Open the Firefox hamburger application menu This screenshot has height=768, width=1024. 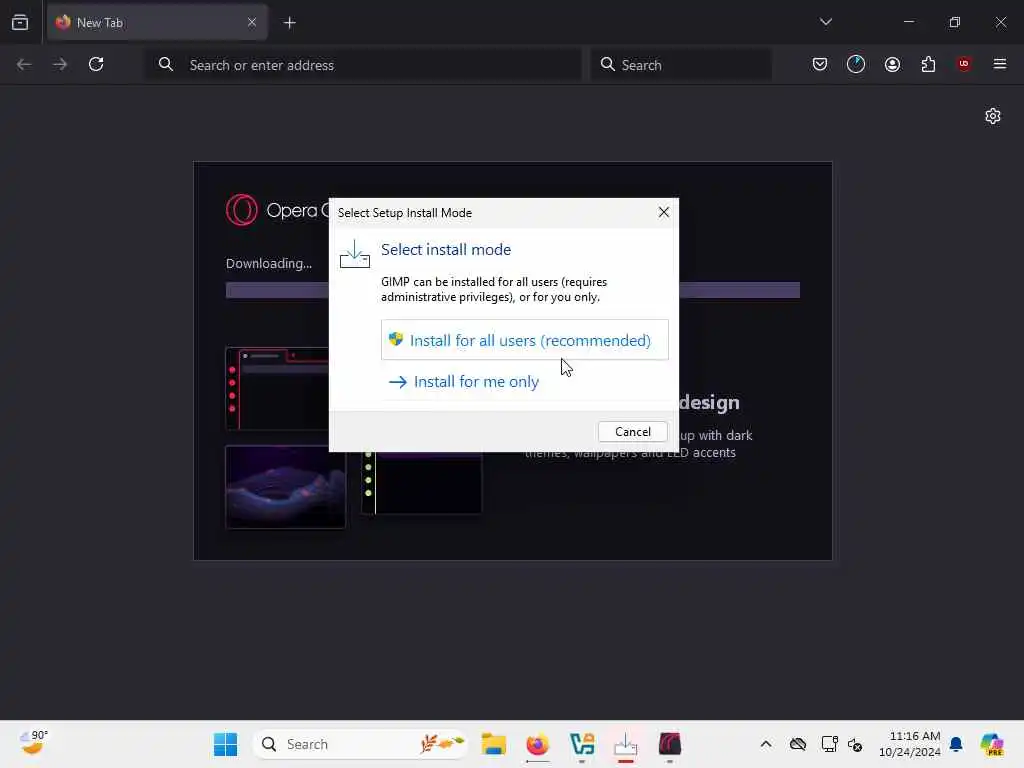[1000, 64]
